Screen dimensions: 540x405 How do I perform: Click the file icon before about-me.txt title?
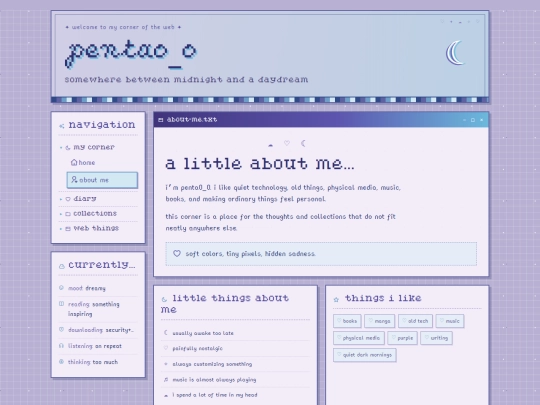coord(160,120)
